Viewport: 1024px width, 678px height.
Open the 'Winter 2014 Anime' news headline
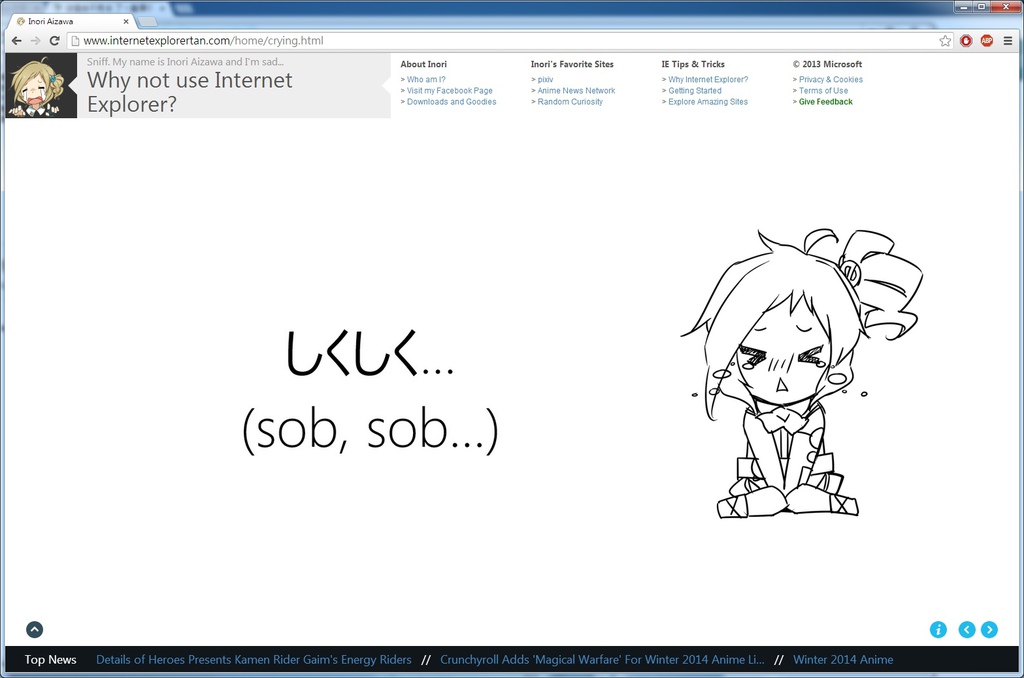[x=843, y=660]
